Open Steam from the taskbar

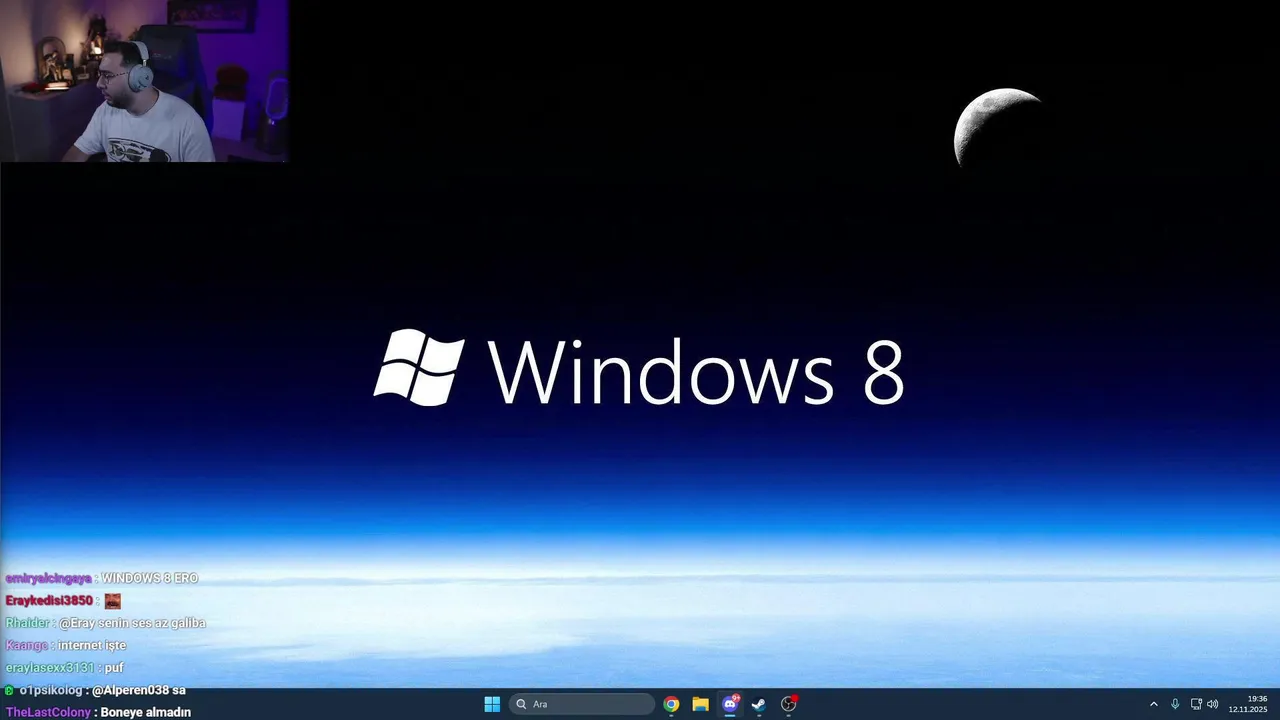(759, 704)
